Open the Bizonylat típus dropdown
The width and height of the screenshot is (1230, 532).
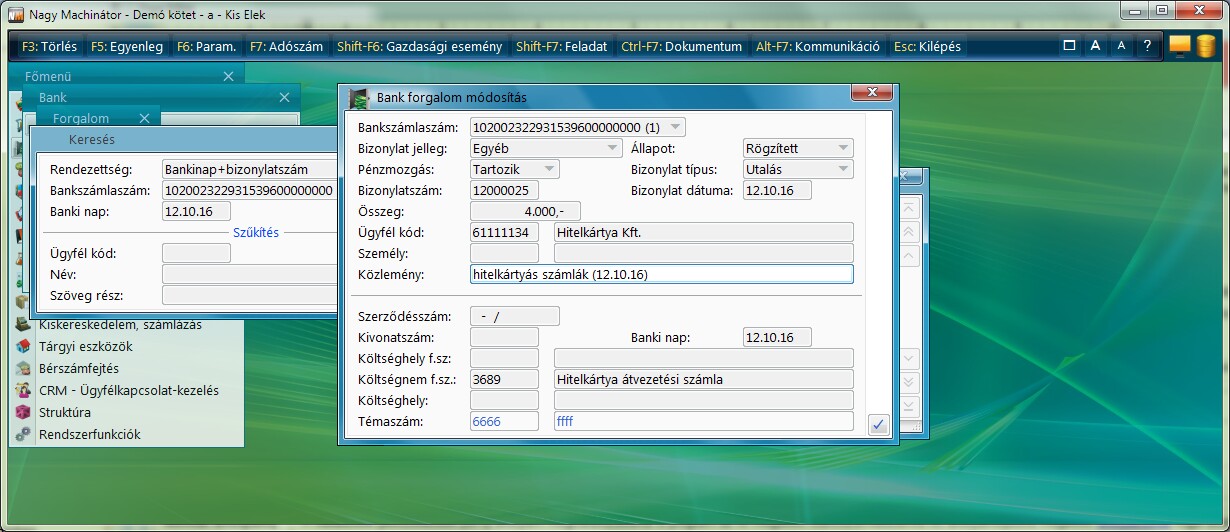[843, 169]
